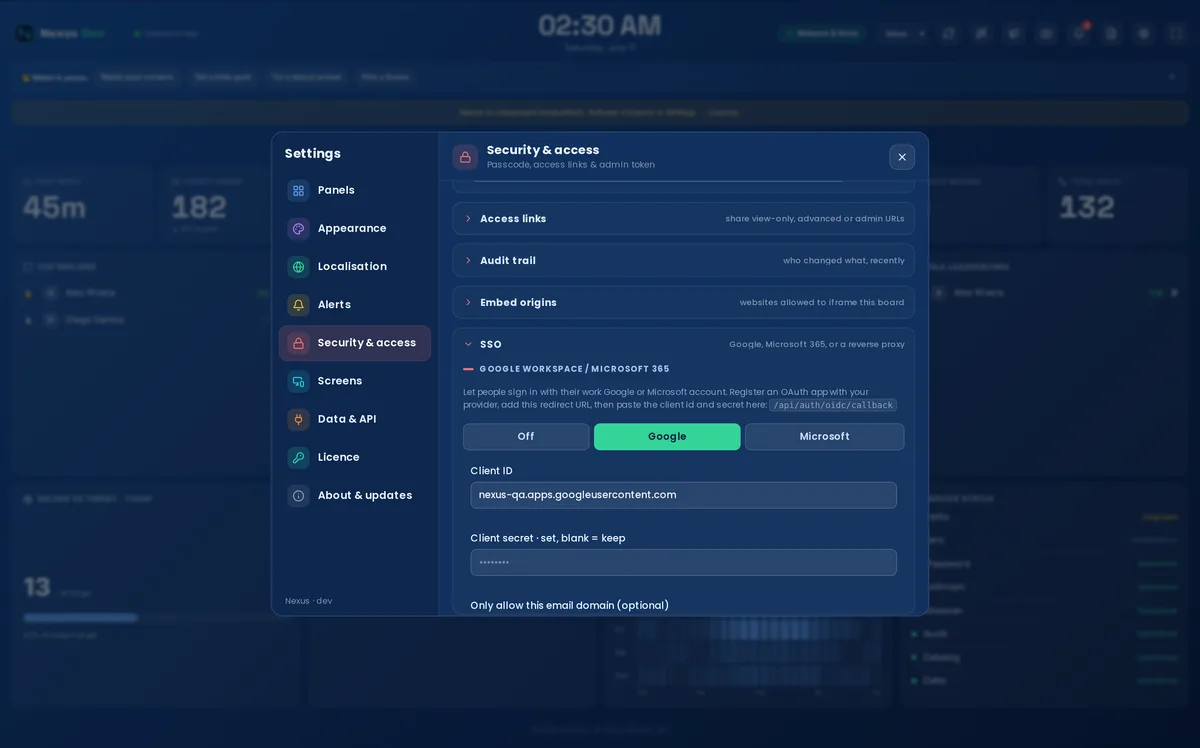Focus the Client secret password field
Image resolution: width=1200 pixels, height=748 pixels.
click(x=684, y=562)
